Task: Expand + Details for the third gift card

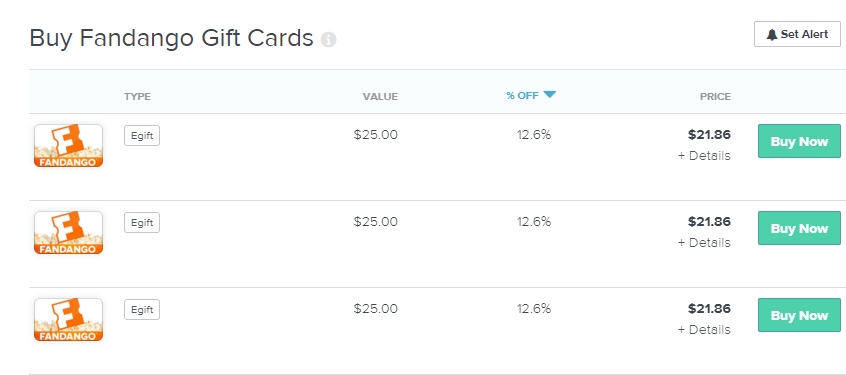Action: click(x=704, y=329)
